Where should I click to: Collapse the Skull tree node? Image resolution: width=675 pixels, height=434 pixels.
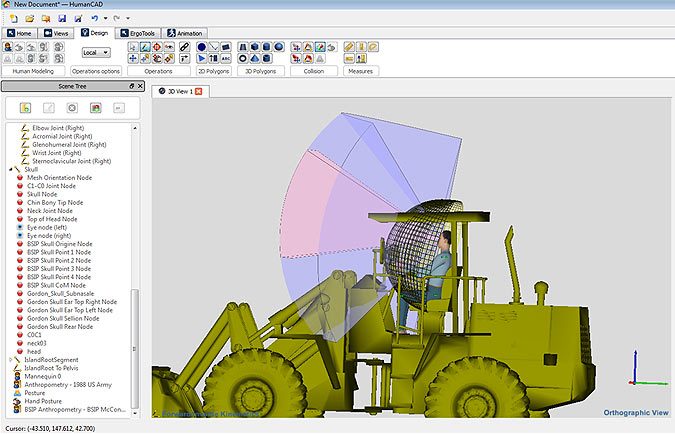click(x=11, y=169)
